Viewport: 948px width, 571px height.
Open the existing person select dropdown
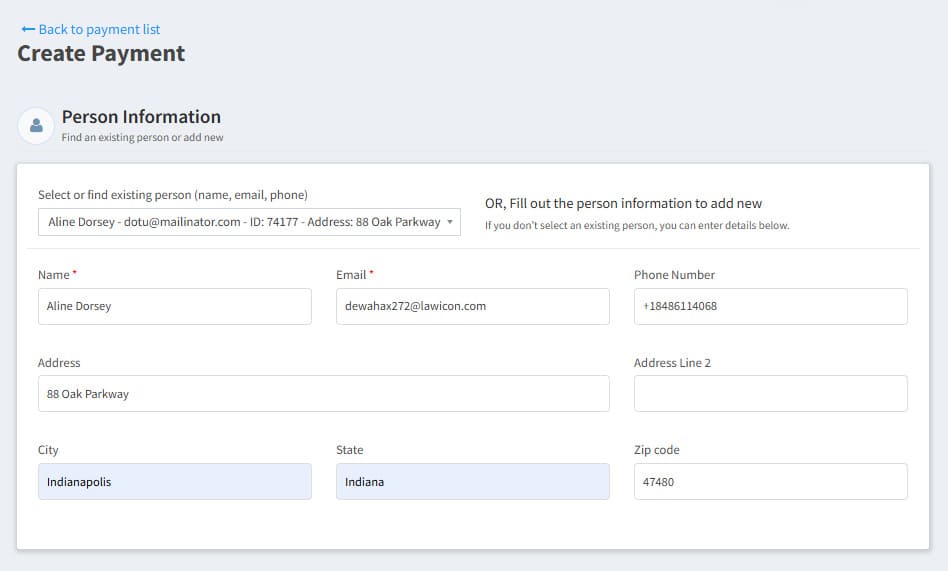click(249, 222)
